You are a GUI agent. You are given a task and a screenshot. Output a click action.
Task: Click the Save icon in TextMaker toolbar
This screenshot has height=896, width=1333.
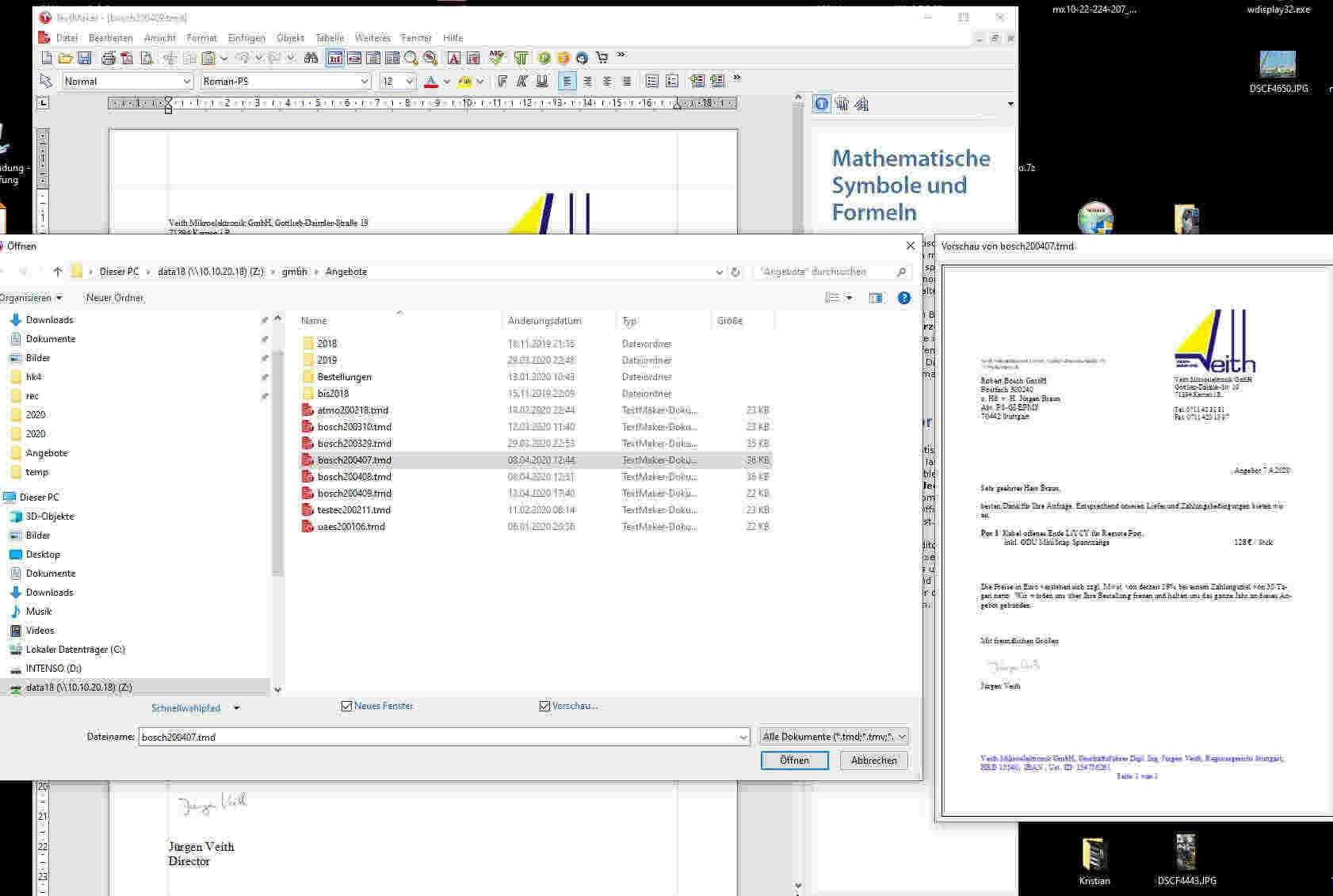tap(85, 58)
